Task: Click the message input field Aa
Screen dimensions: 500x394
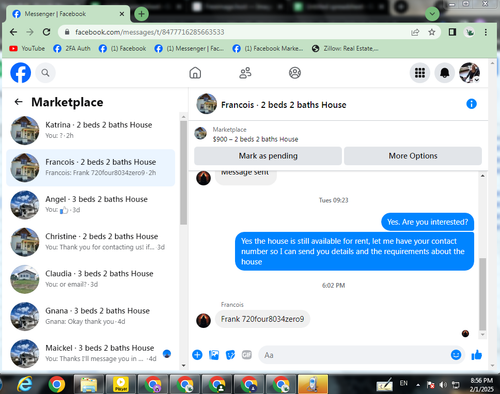Action: tap(362, 355)
